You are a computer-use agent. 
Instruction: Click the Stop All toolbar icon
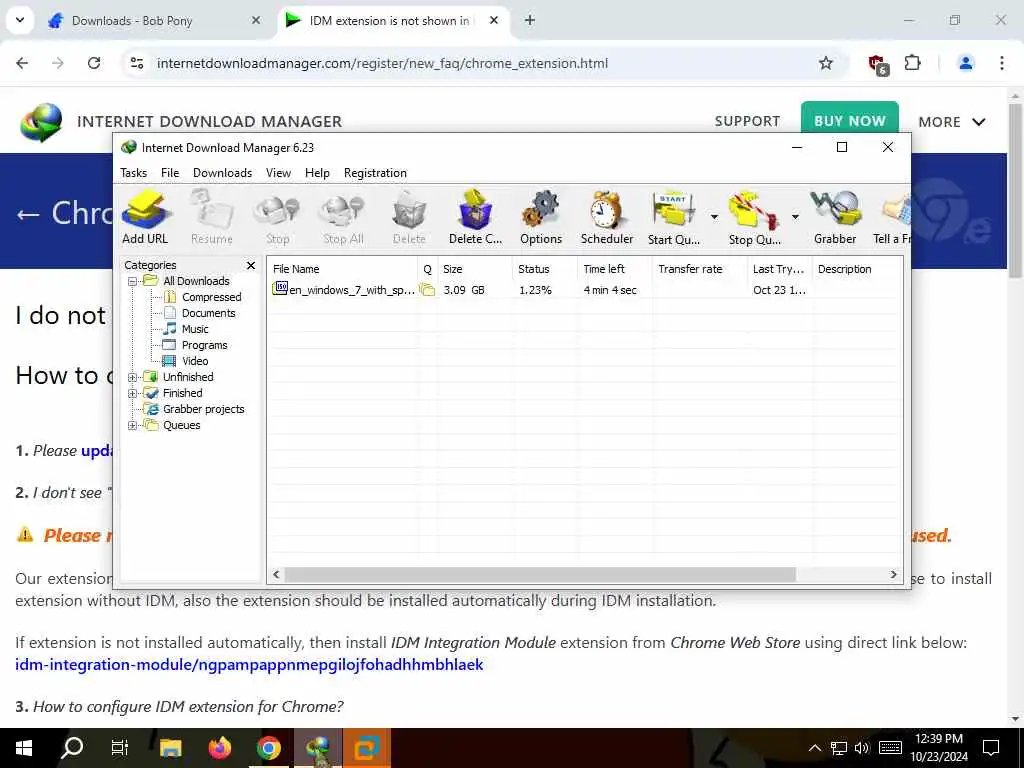344,217
